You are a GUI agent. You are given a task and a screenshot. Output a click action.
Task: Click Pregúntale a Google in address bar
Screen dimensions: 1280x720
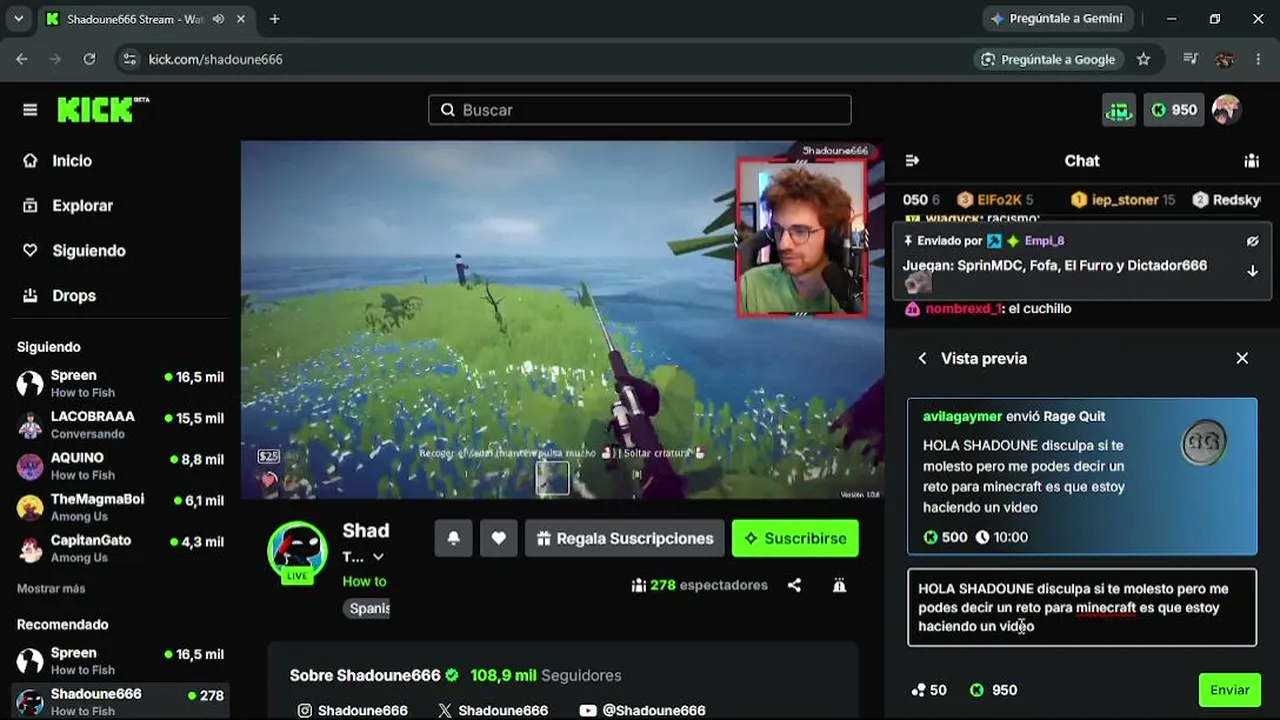(1048, 59)
